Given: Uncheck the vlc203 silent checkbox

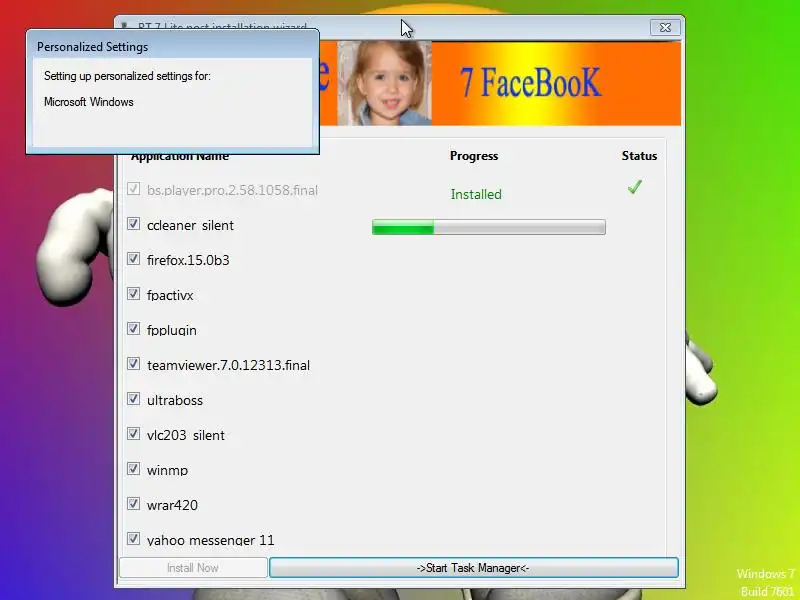Looking at the screenshot, I should click(x=134, y=434).
